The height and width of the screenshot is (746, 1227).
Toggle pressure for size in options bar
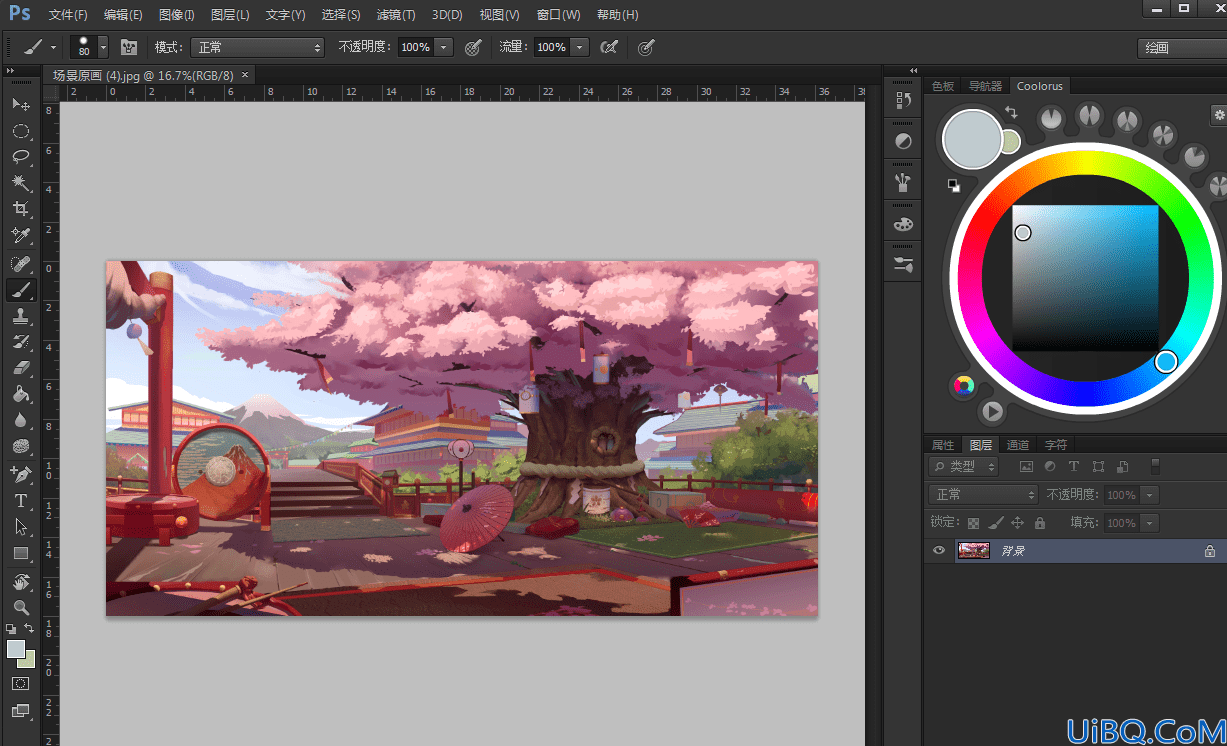coord(646,47)
